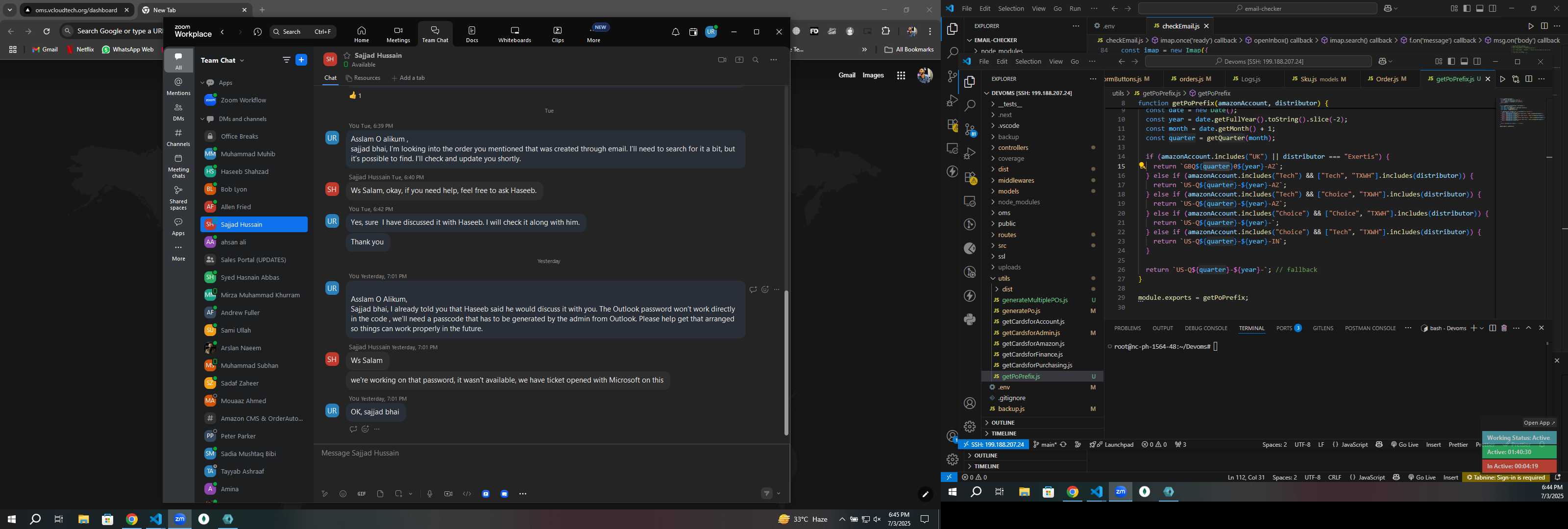Click the SSH: 199.188.207.24 remote indicator

[993, 444]
